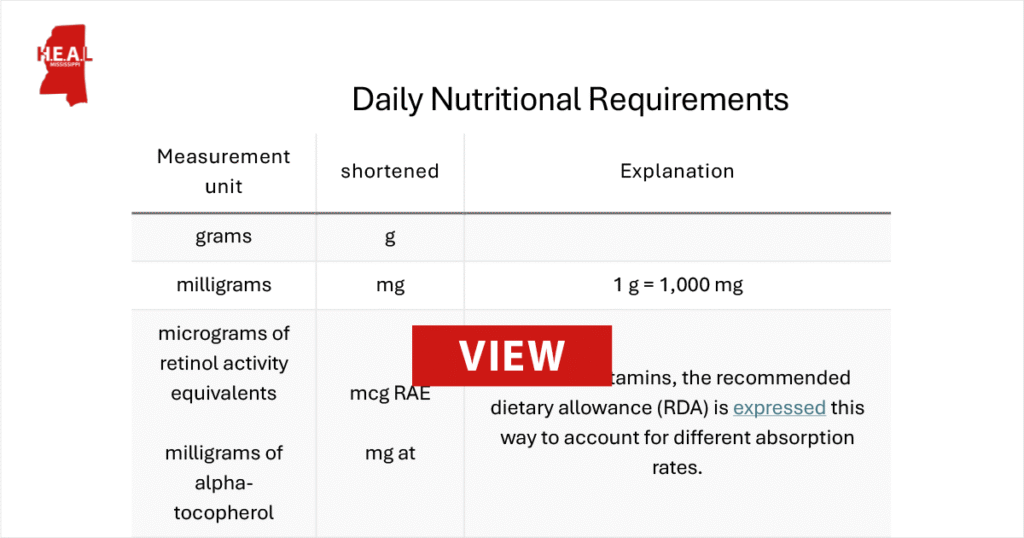Screen dimensions: 1024x538
Task: Click 'different absorption' text in the explanation
Action: click(748, 437)
